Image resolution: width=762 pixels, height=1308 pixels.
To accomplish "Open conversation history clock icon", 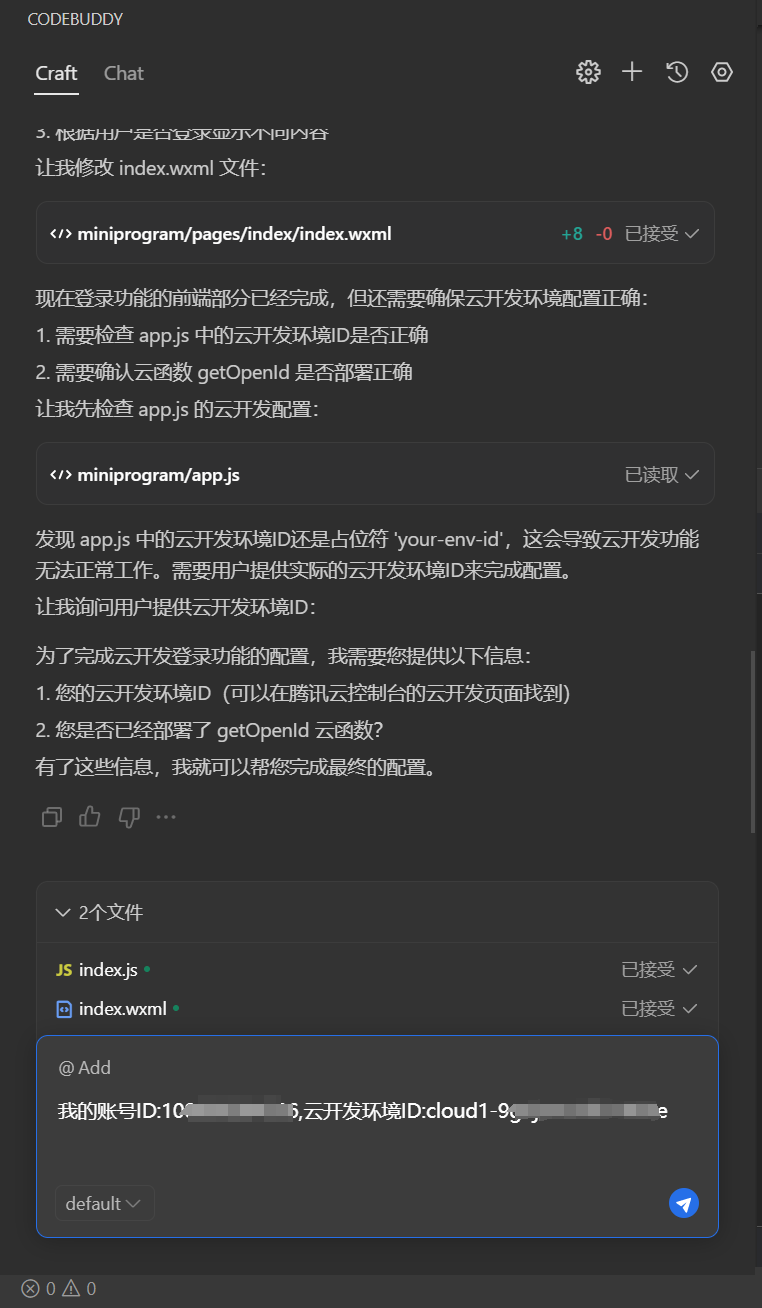I will (677, 72).
